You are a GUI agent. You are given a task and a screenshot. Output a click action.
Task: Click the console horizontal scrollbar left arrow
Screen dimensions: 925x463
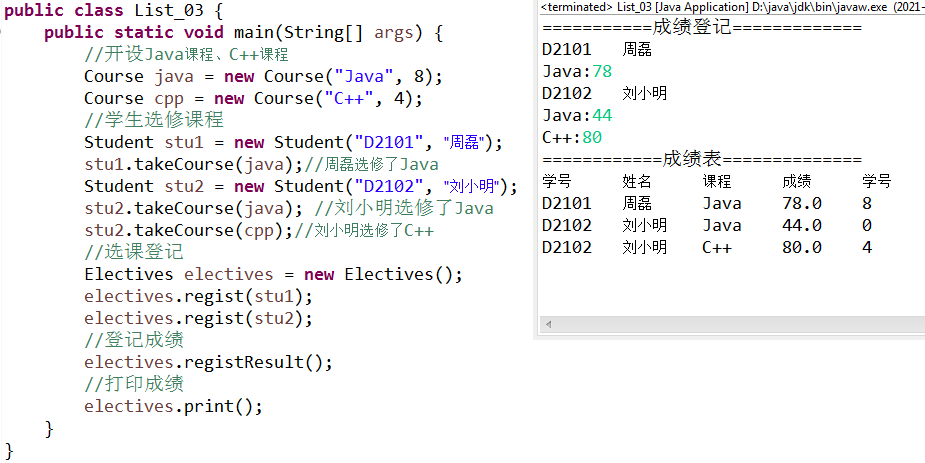coord(549,324)
